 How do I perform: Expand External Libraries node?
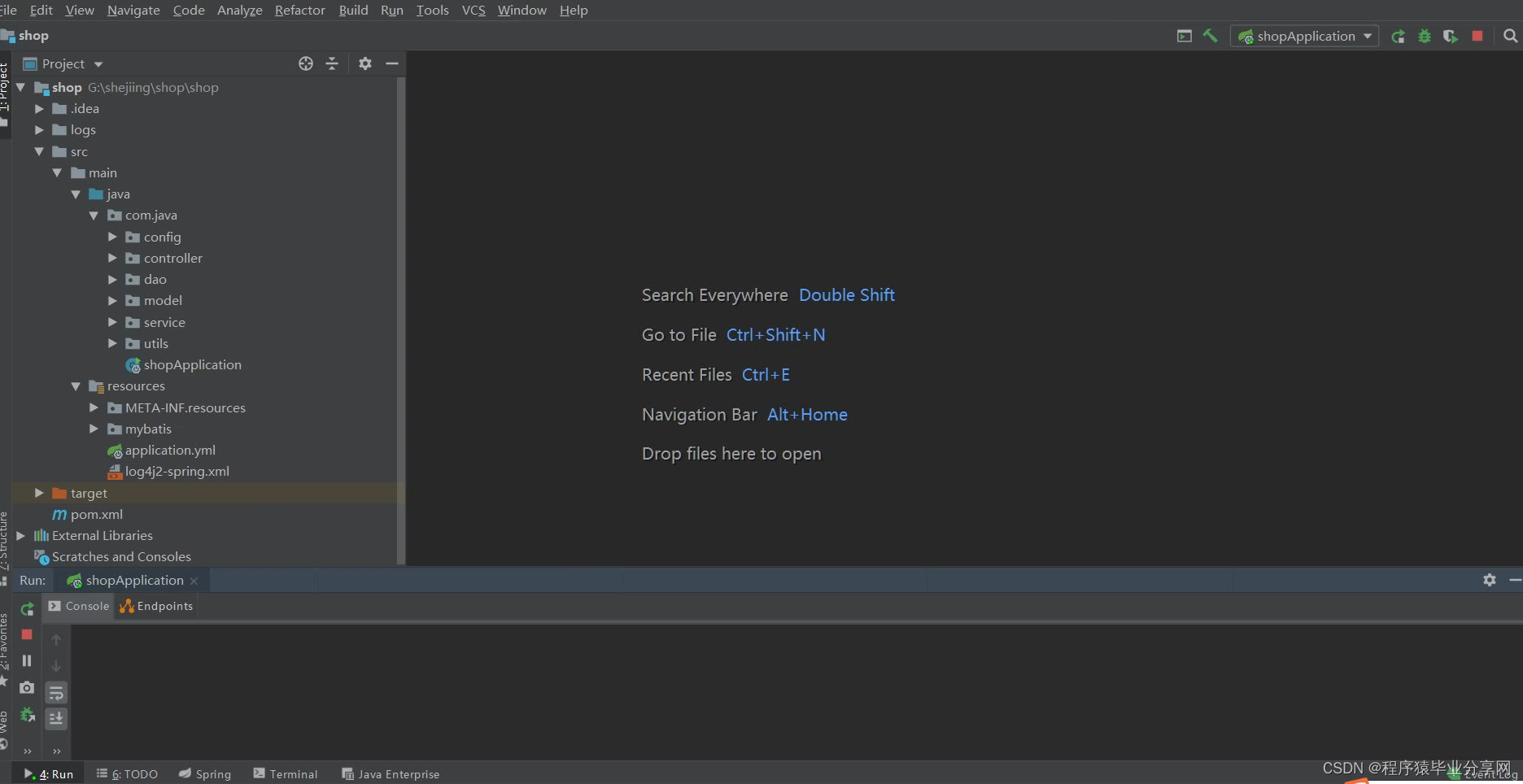[x=21, y=535]
